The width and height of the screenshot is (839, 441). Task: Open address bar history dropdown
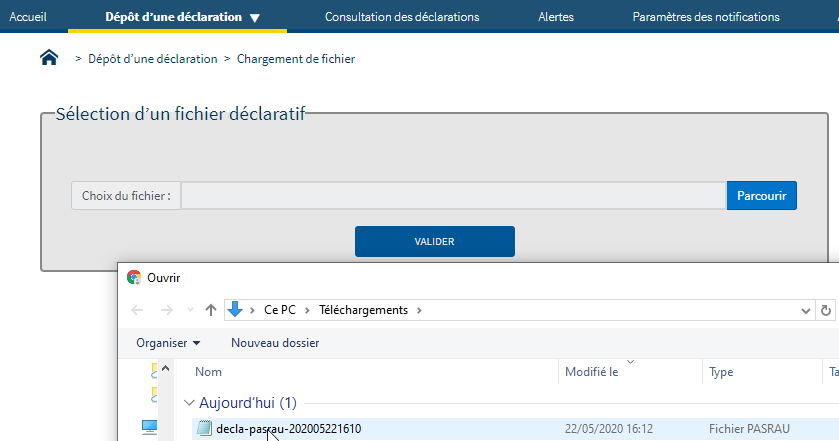click(x=805, y=310)
